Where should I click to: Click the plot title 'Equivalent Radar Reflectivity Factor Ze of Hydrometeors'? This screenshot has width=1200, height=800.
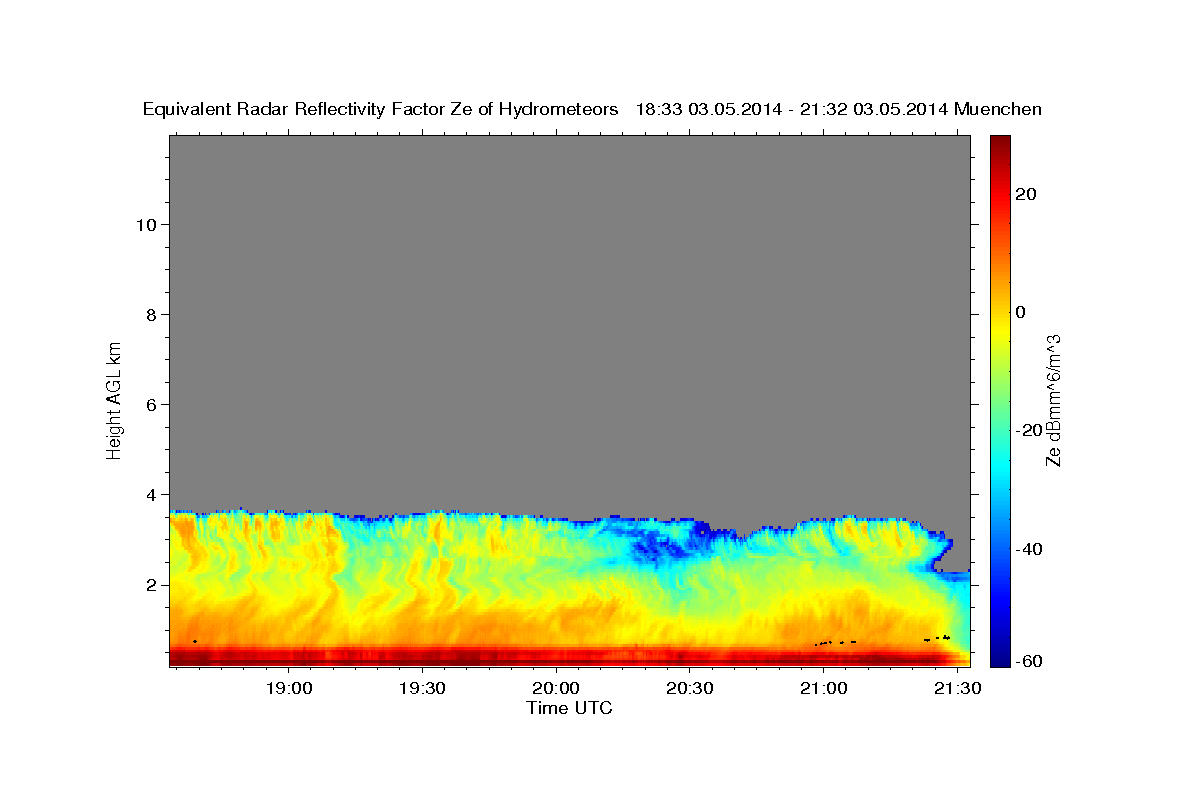[x=380, y=110]
